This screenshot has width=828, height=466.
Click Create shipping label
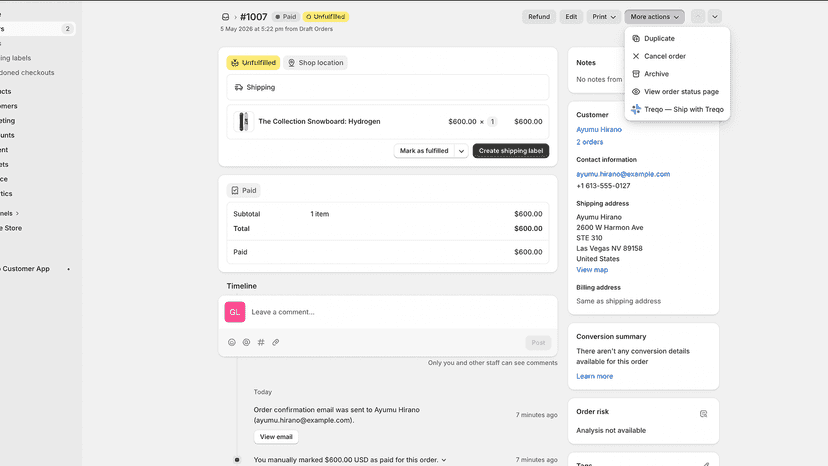point(511,151)
